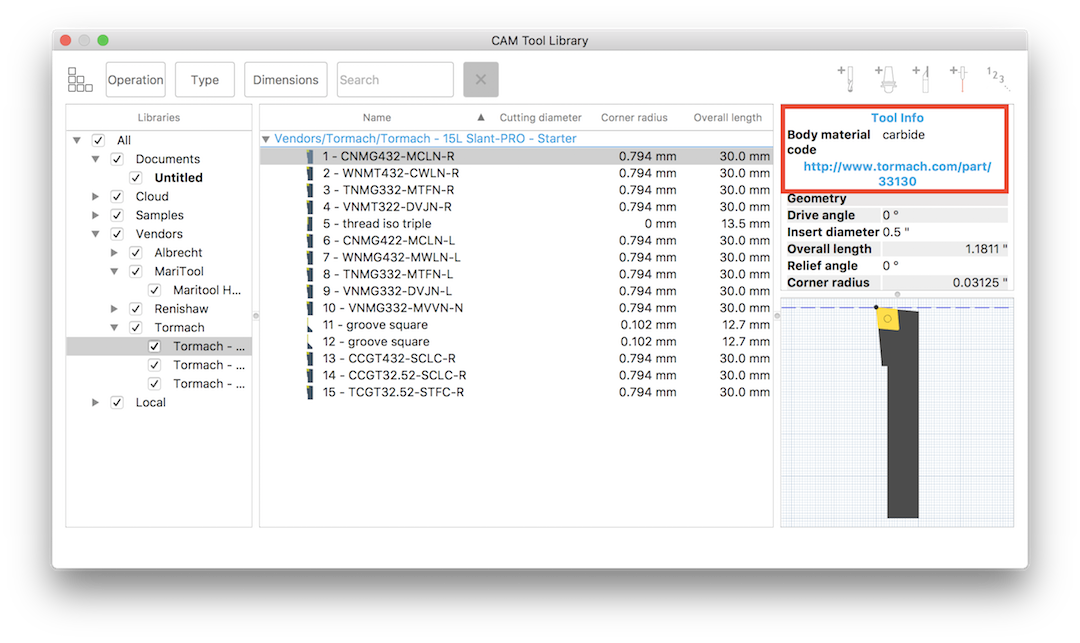Viewport: 1080px width, 643px height.
Task: Collapse the MariTool tree node
Action: pos(114,271)
